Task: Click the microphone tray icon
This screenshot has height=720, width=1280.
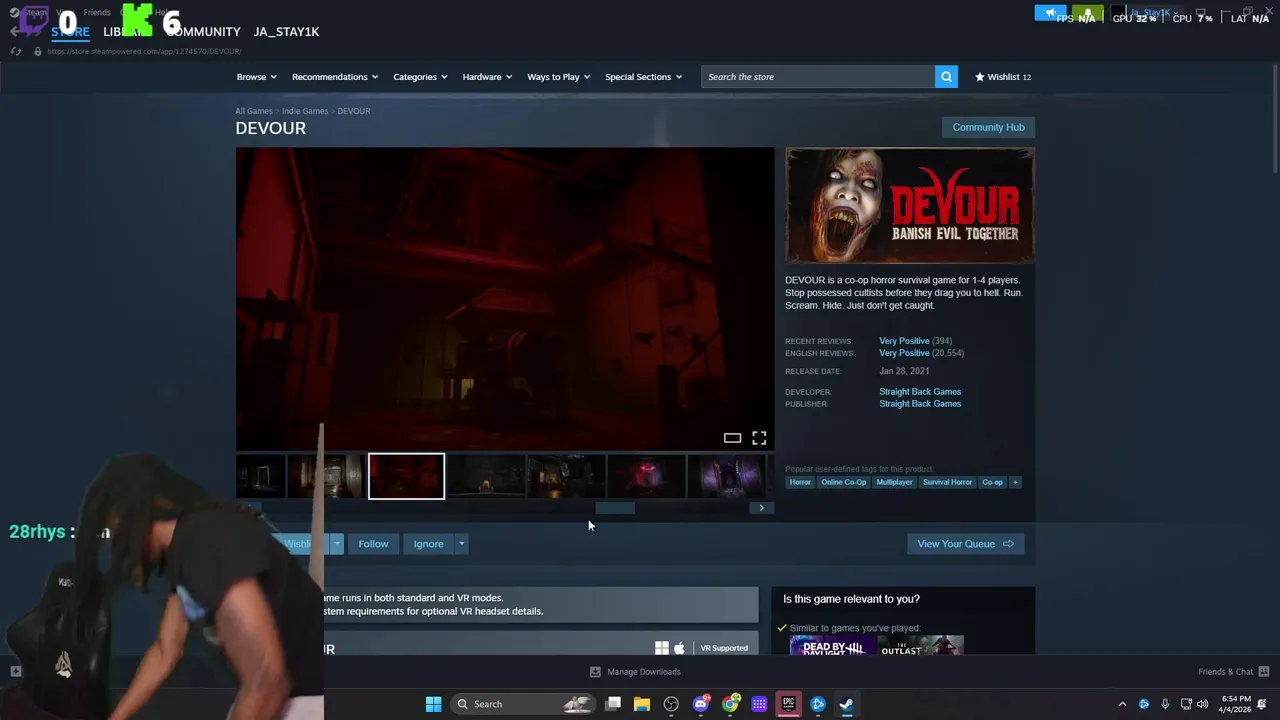Action: [x=1165, y=704]
